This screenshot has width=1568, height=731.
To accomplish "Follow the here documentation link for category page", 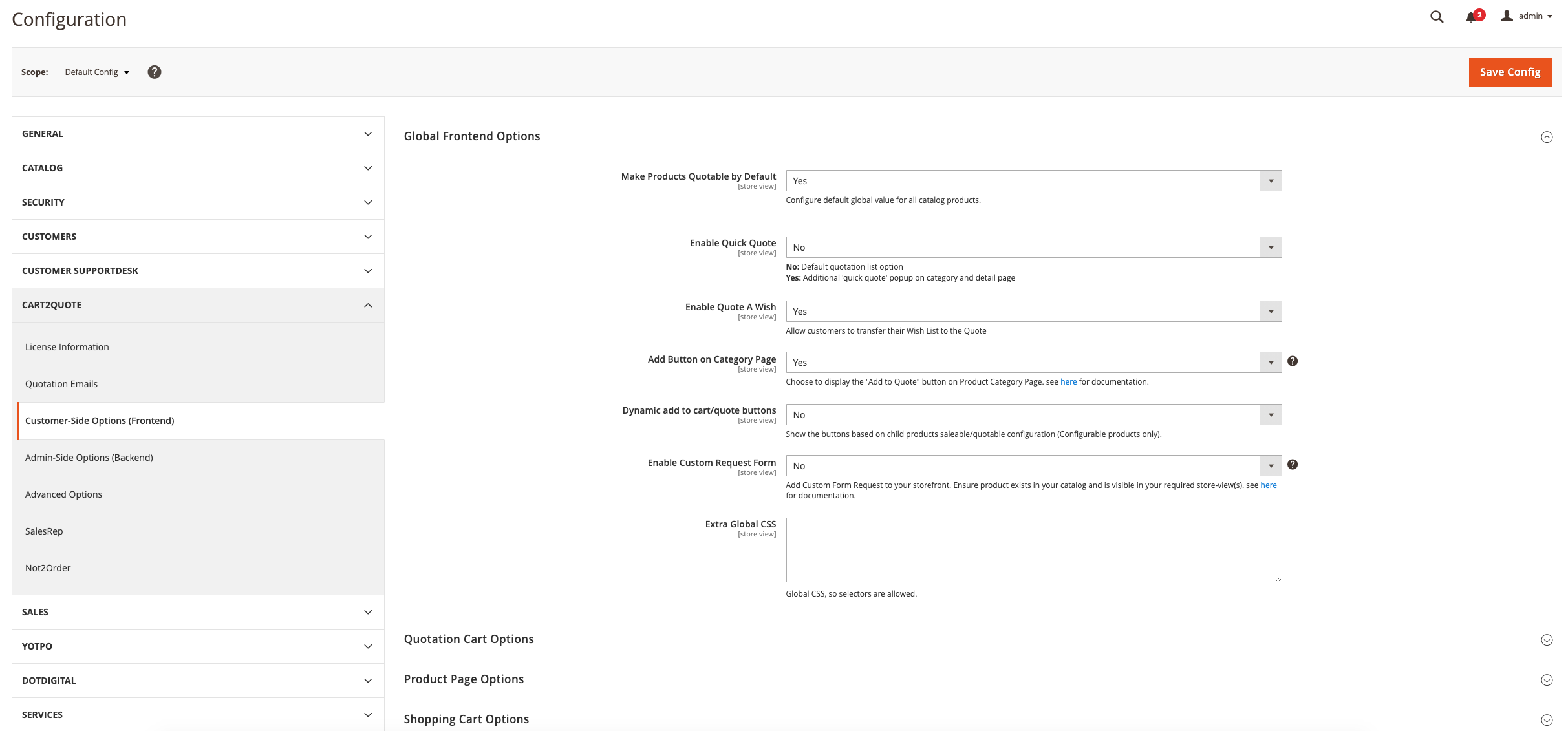I will coord(1068,381).
